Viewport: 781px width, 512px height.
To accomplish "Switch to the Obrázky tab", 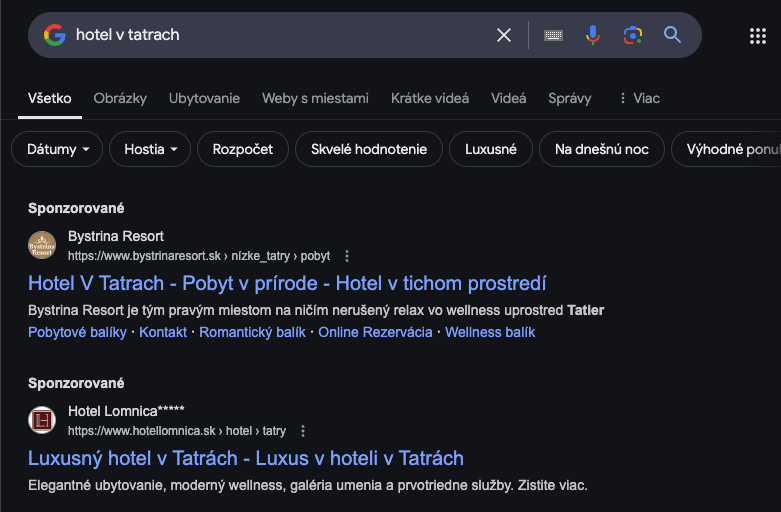I will [120, 98].
